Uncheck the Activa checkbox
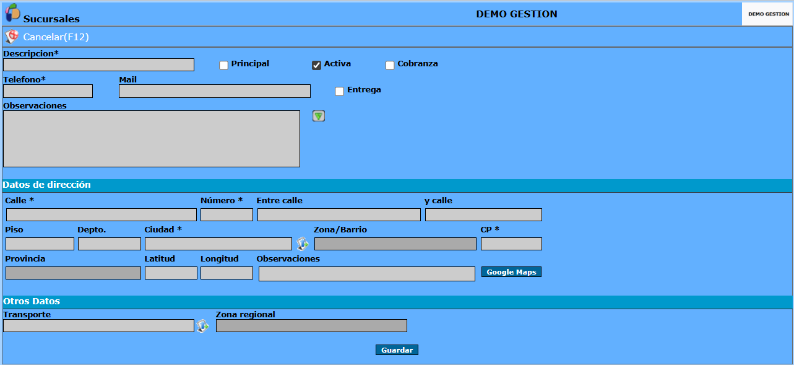 coord(316,65)
